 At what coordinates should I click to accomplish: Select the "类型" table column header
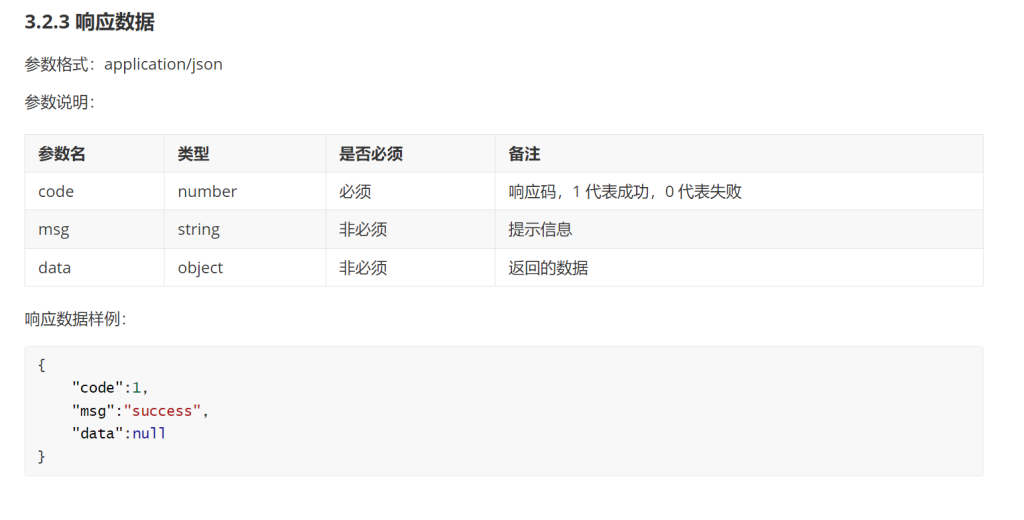tap(193, 154)
